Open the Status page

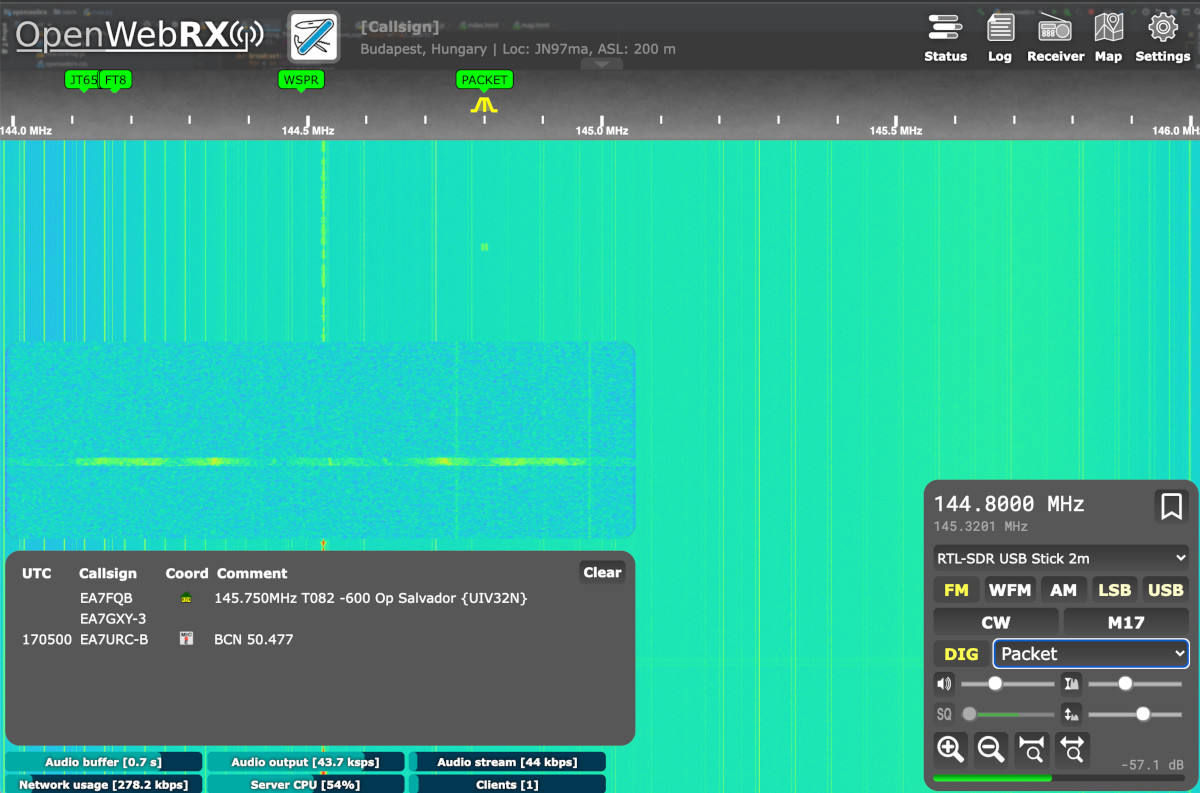(x=945, y=30)
